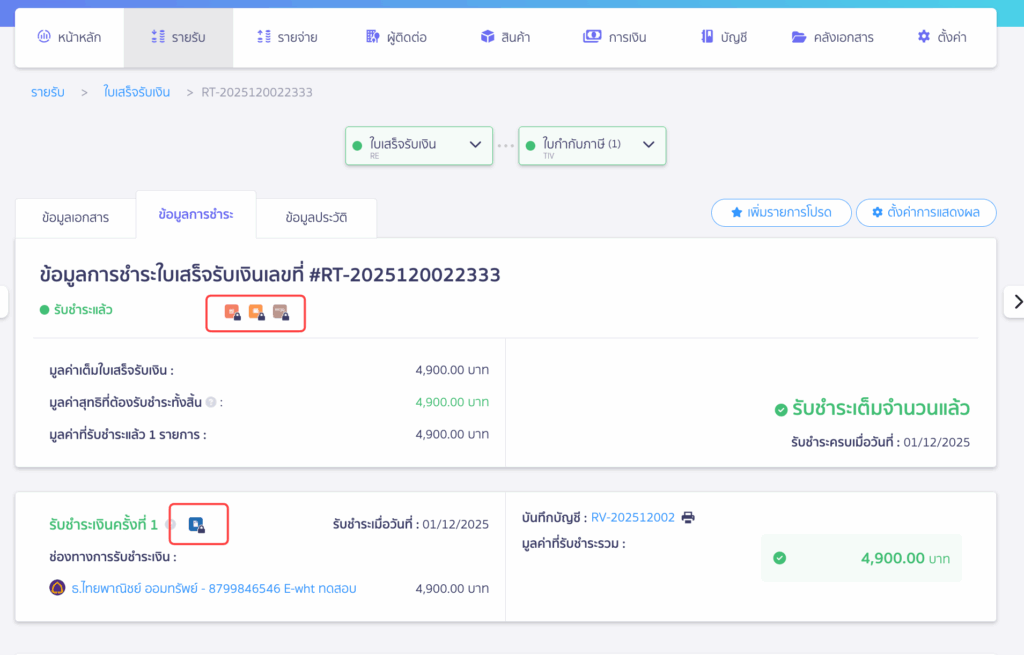Screen dimensions: 1024x655
Task: Expand the right-side slide-out panel arrow
Action: click(x=1016, y=301)
